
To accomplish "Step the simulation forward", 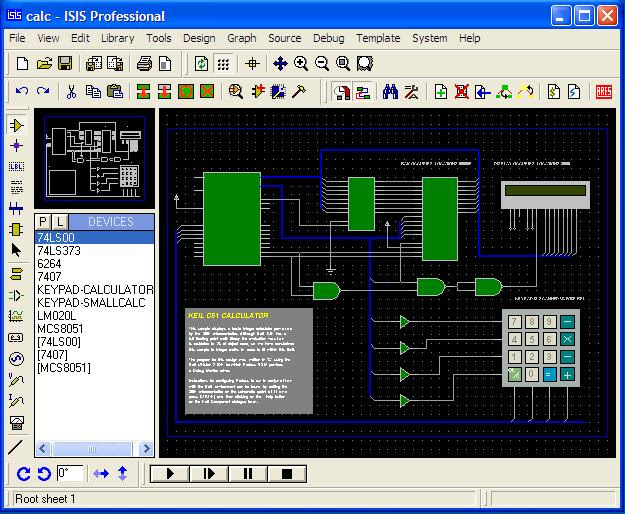I will click(209, 474).
